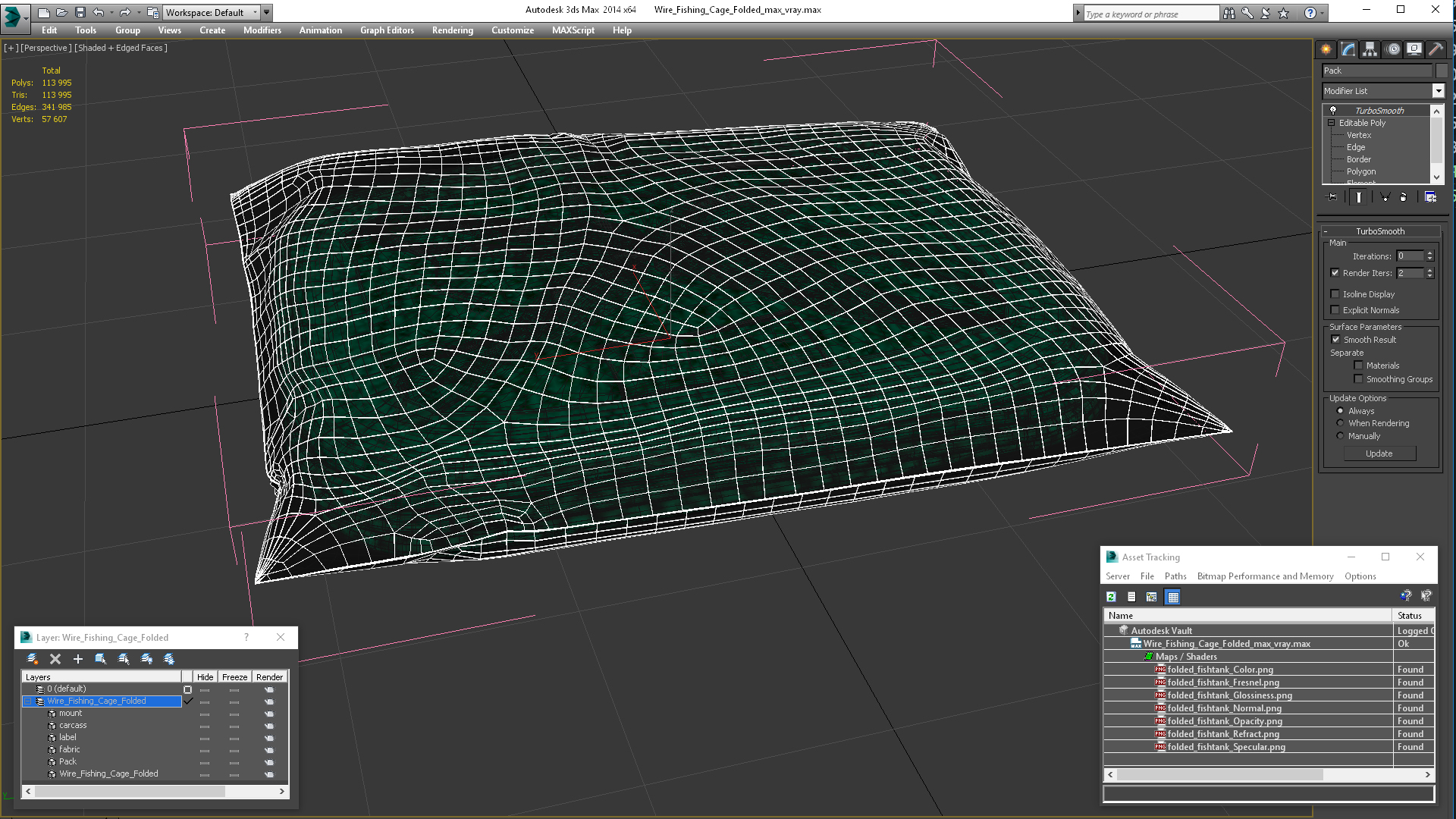This screenshot has width=1456, height=819.
Task: Enable Explicit Normals checkbox
Action: tap(1335, 310)
